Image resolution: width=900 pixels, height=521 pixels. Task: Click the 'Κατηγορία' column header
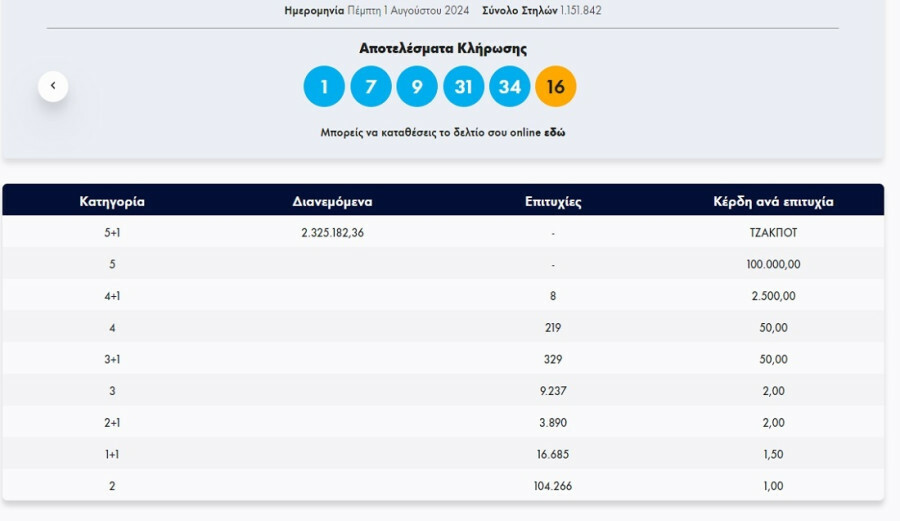click(112, 201)
